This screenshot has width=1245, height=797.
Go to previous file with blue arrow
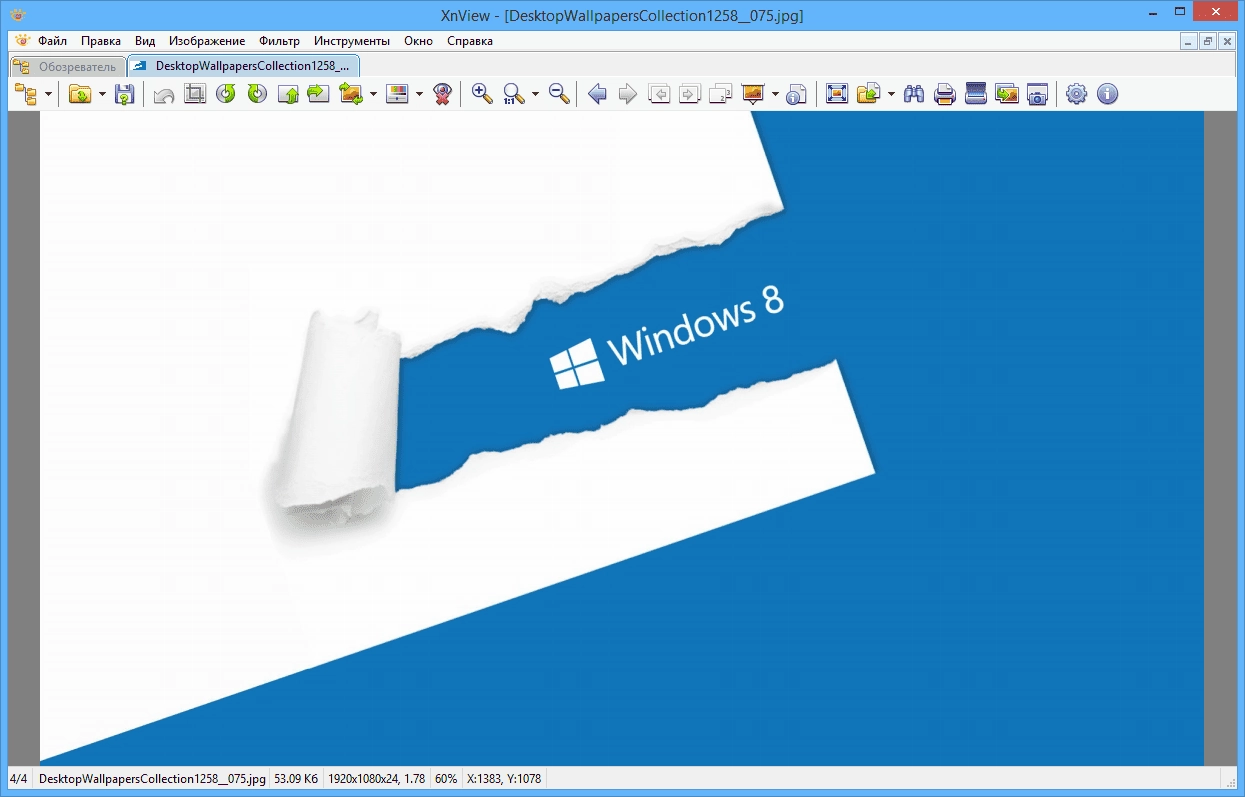pos(598,94)
